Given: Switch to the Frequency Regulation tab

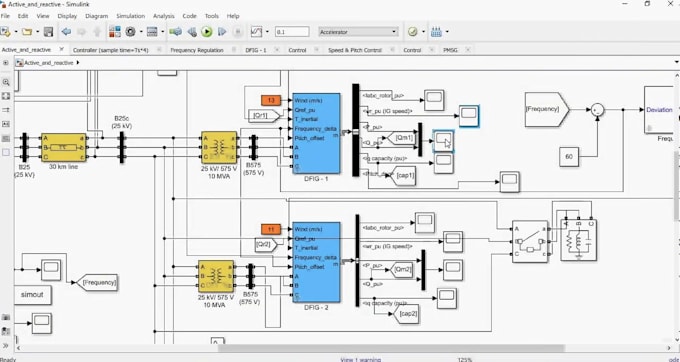Looking at the screenshot, I should pyautogui.click(x=196, y=50).
